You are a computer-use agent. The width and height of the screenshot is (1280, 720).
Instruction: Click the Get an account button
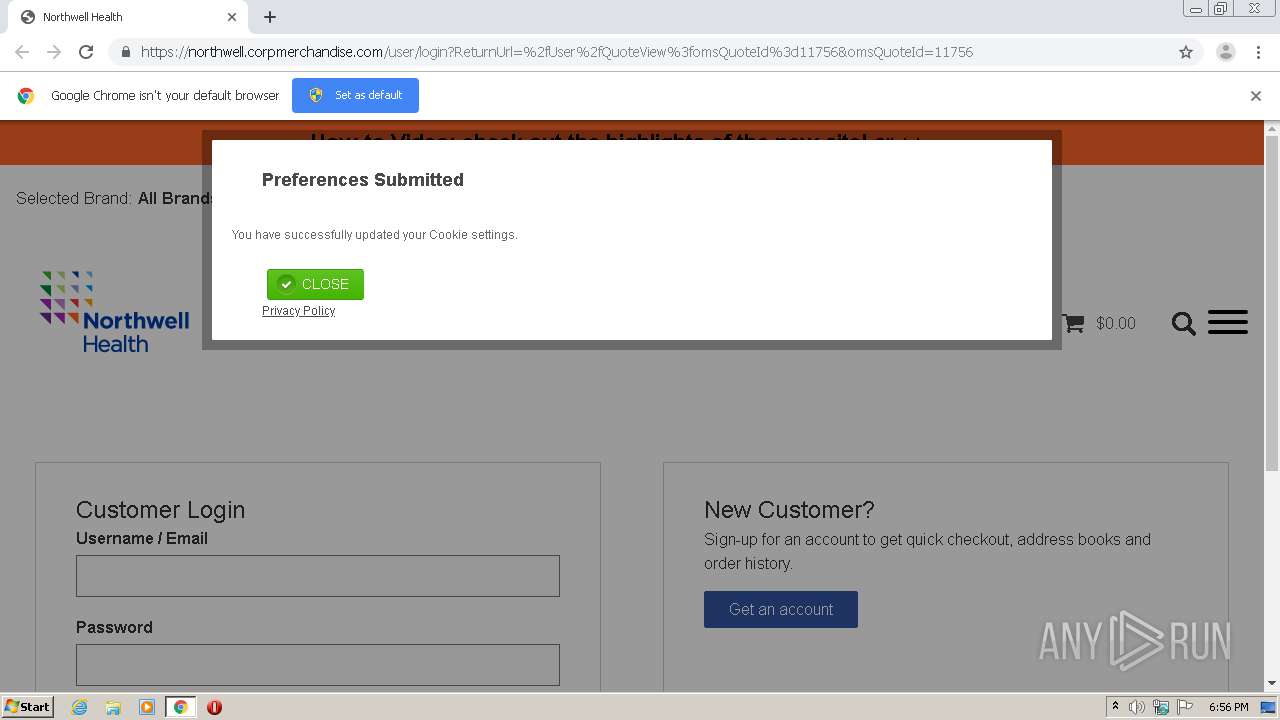tap(781, 609)
